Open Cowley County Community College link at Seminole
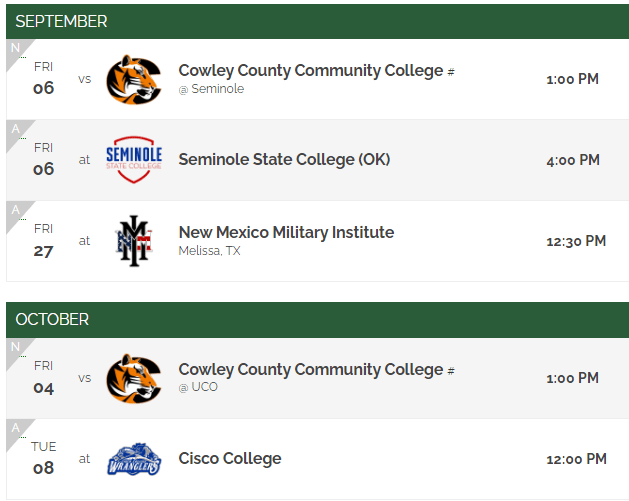This screenshot has width=629, height=501. click(x=310, y=70)
